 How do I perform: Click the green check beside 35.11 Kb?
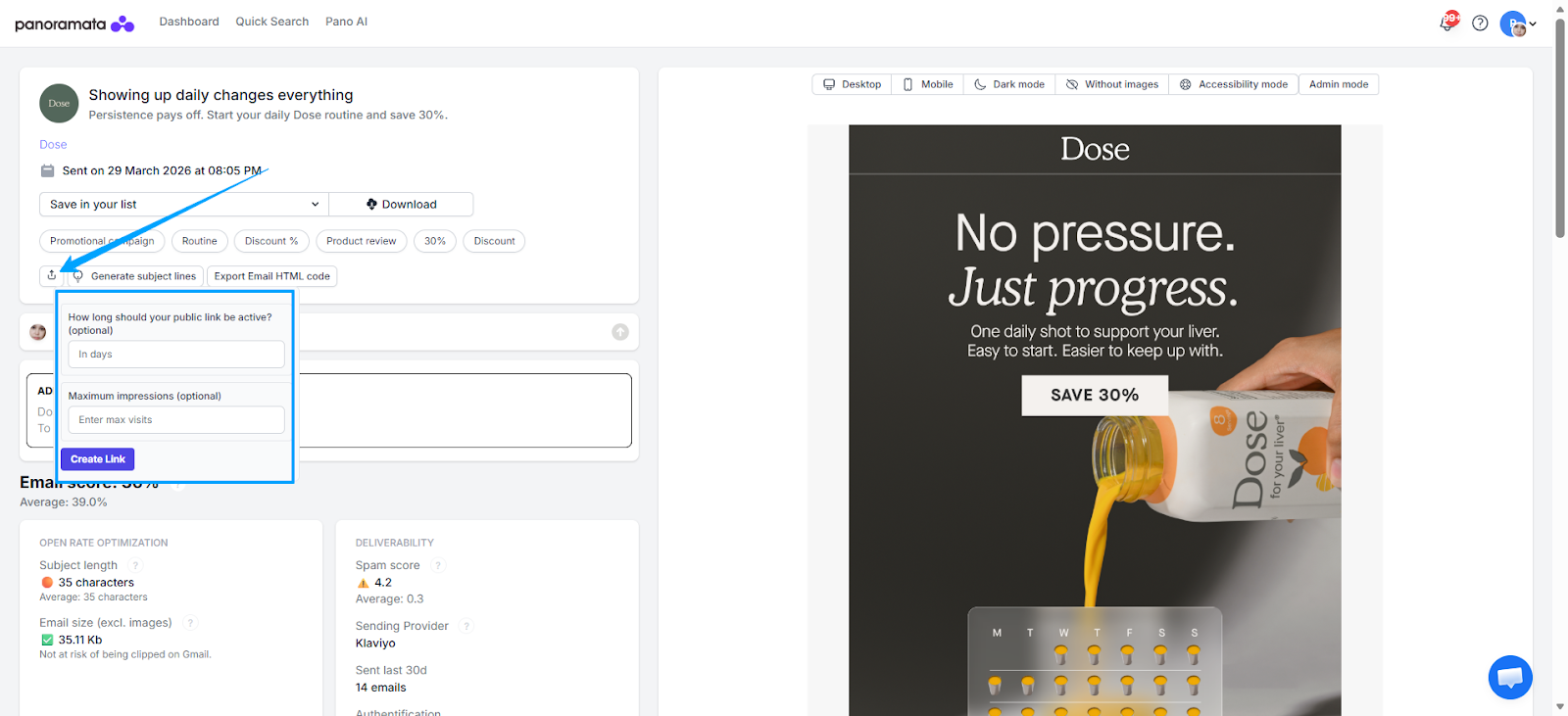47,641
